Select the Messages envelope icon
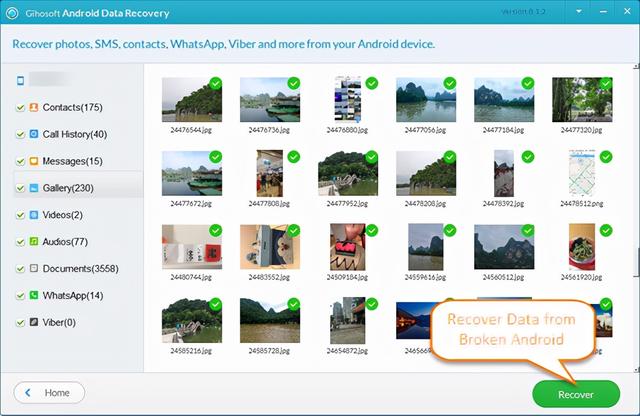Image resolution: width=640 pixels, height=416 pixels. [x=34, y=161]
